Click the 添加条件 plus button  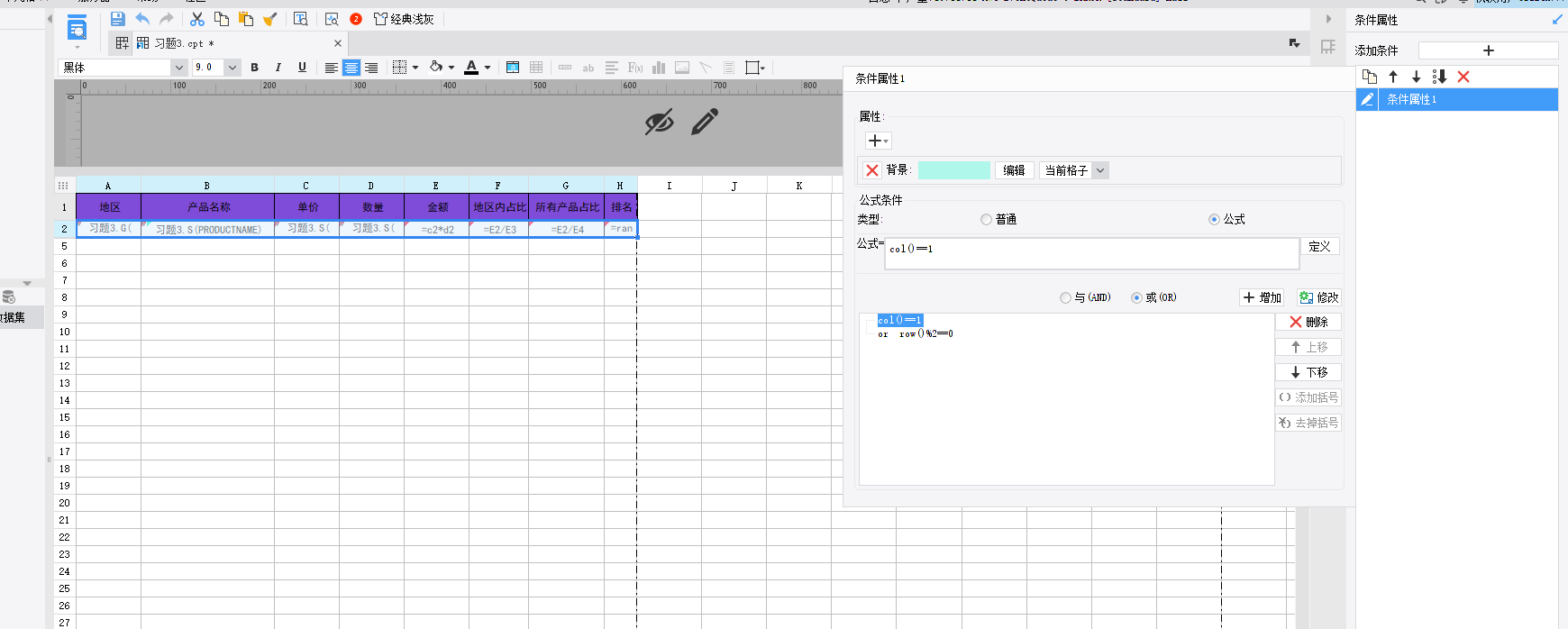tap(1488, 50)
